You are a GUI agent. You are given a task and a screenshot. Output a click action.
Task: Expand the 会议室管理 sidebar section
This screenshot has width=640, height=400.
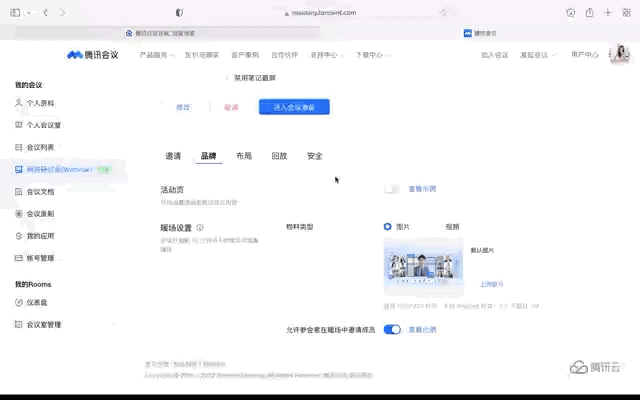coord(43,324)
